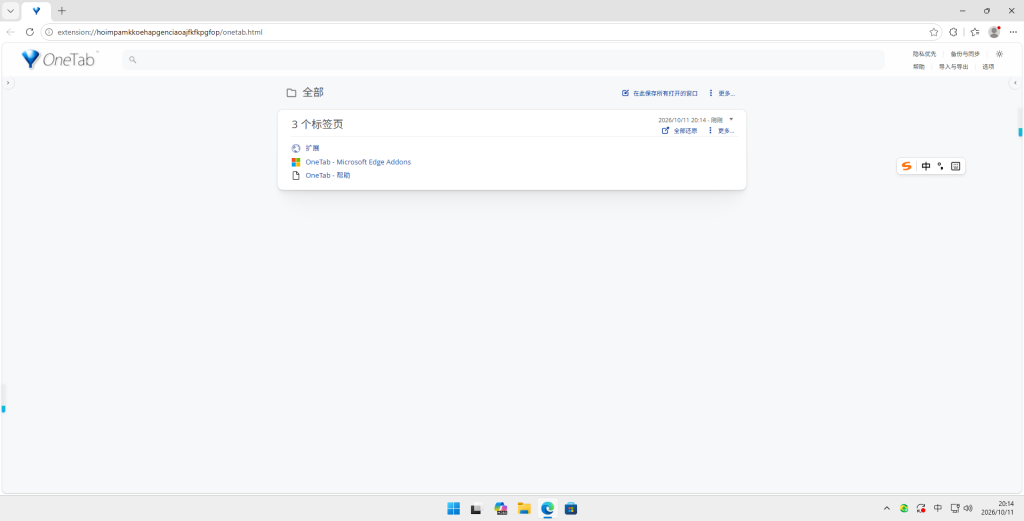Click the browser back arrow
Screen dimensions: 1024x521
click(10, 32)
